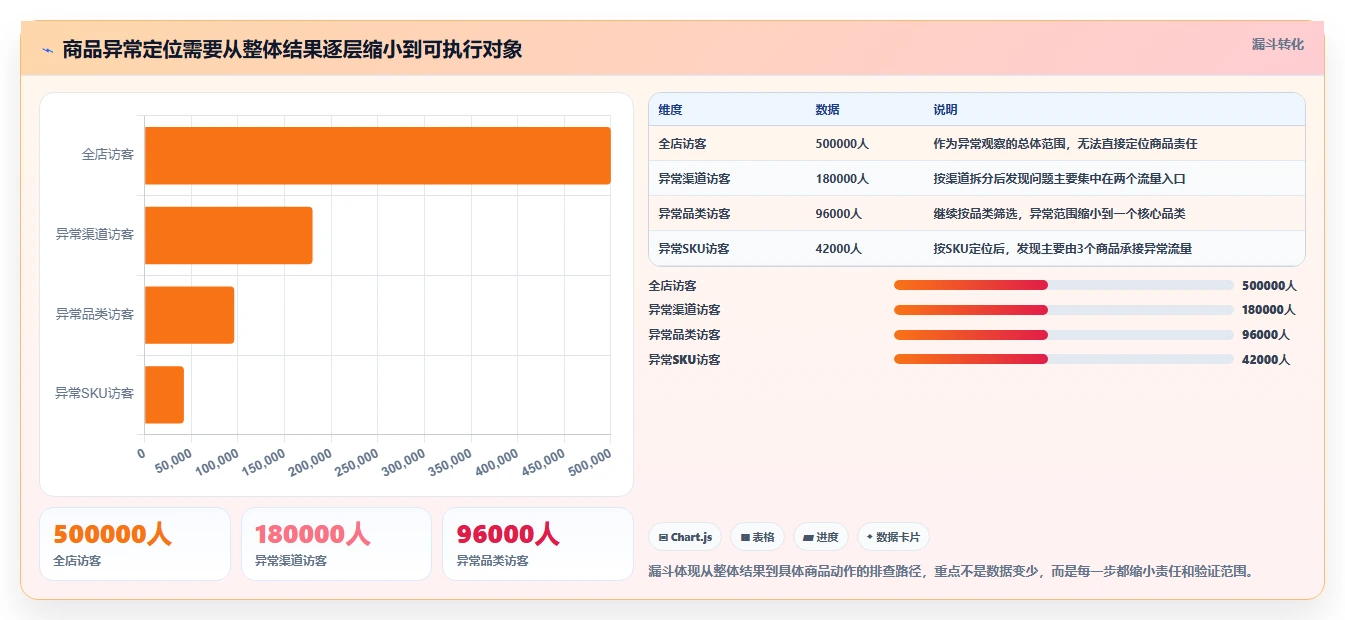The height and width of the screenshot is (620, 1345).
Task: Open the 500000人 全店访客 data card
Action: tap(135, 544)
